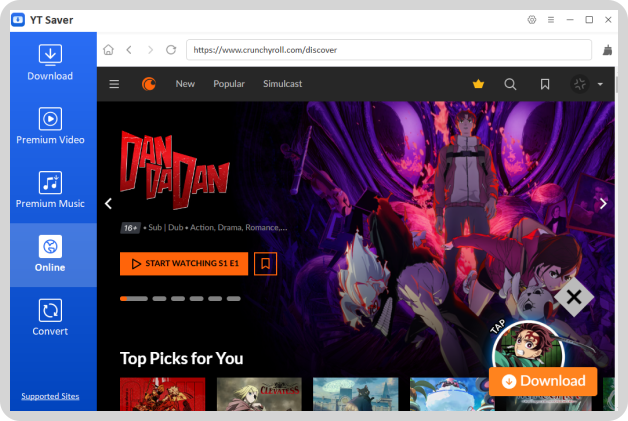Image resolution: width=628 pixels, height=421 pixels.
Task: Select the fifth carousel indicator
Action: [x=215, y=298]
